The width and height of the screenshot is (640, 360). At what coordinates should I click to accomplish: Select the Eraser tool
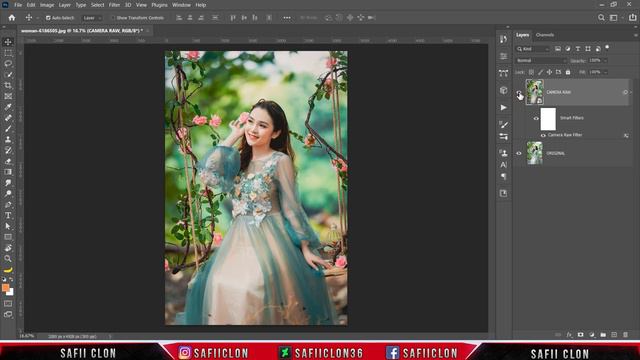click(8, 161)
